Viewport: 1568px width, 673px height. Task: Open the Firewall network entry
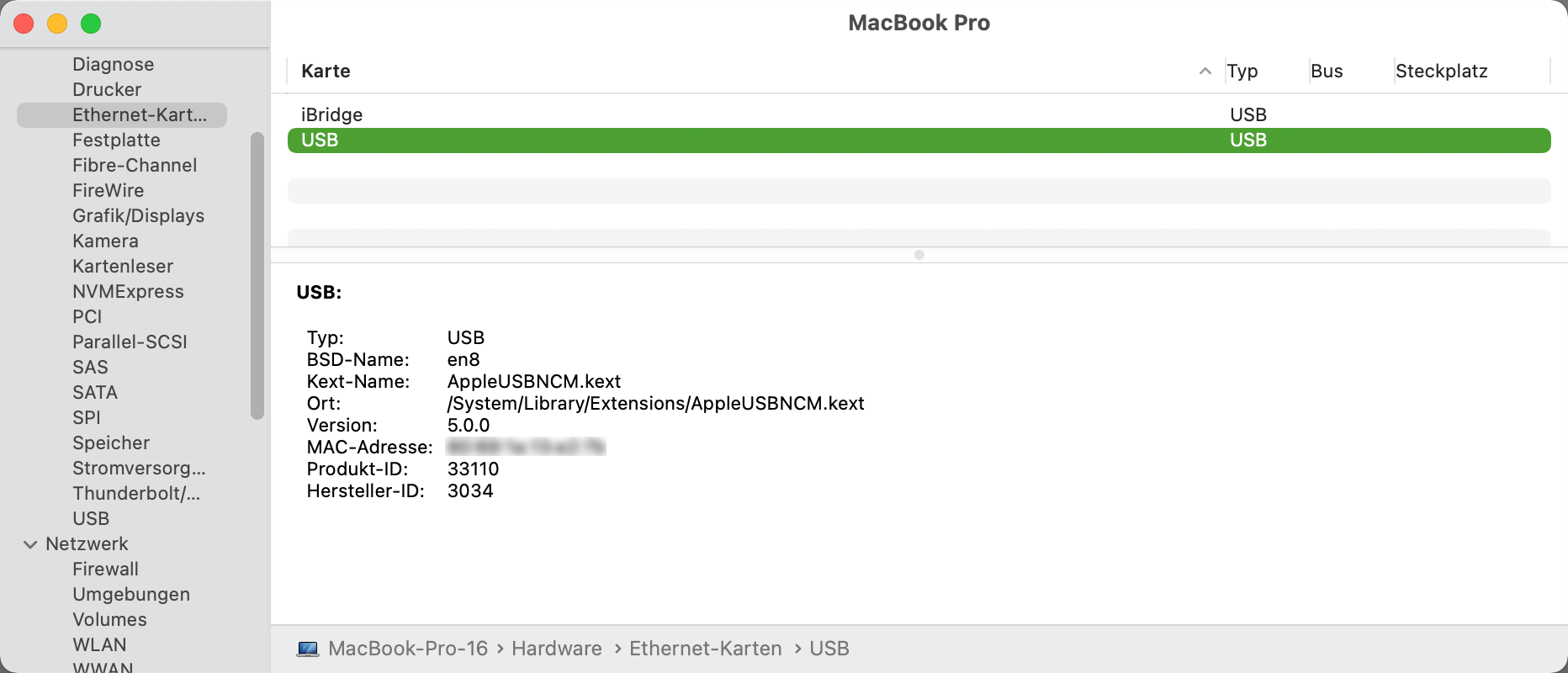click(x=105, y=570)
